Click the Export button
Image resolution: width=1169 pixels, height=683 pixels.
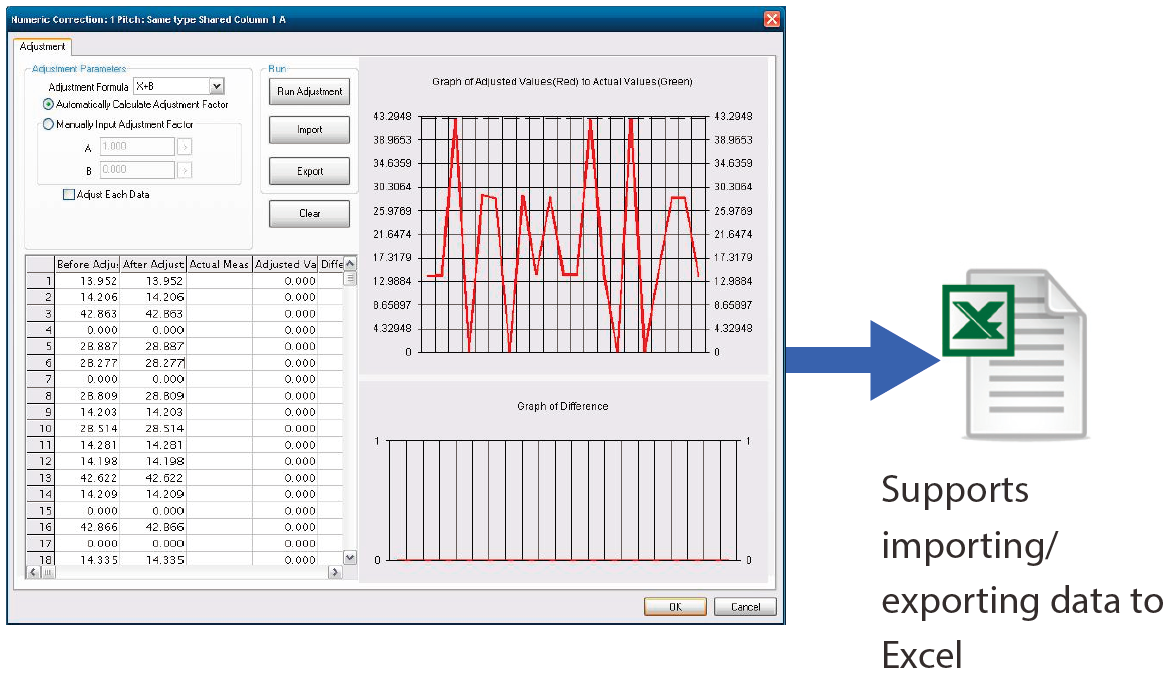[x=309, y=171]
